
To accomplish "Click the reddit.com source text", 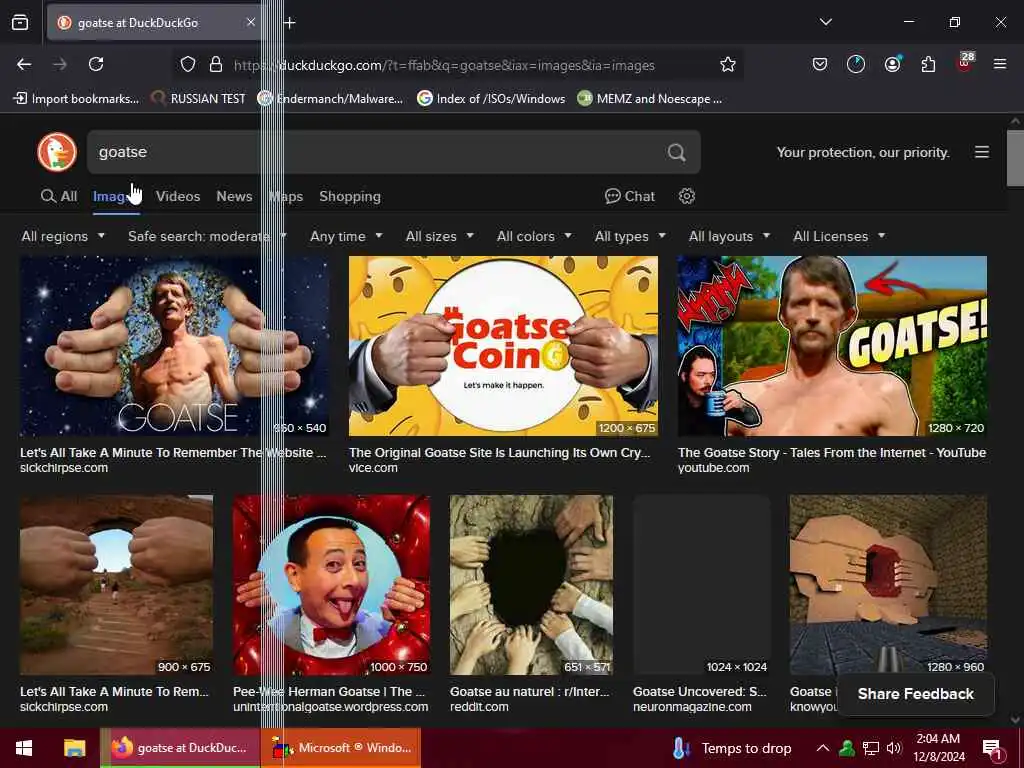I will click(479, 707).
